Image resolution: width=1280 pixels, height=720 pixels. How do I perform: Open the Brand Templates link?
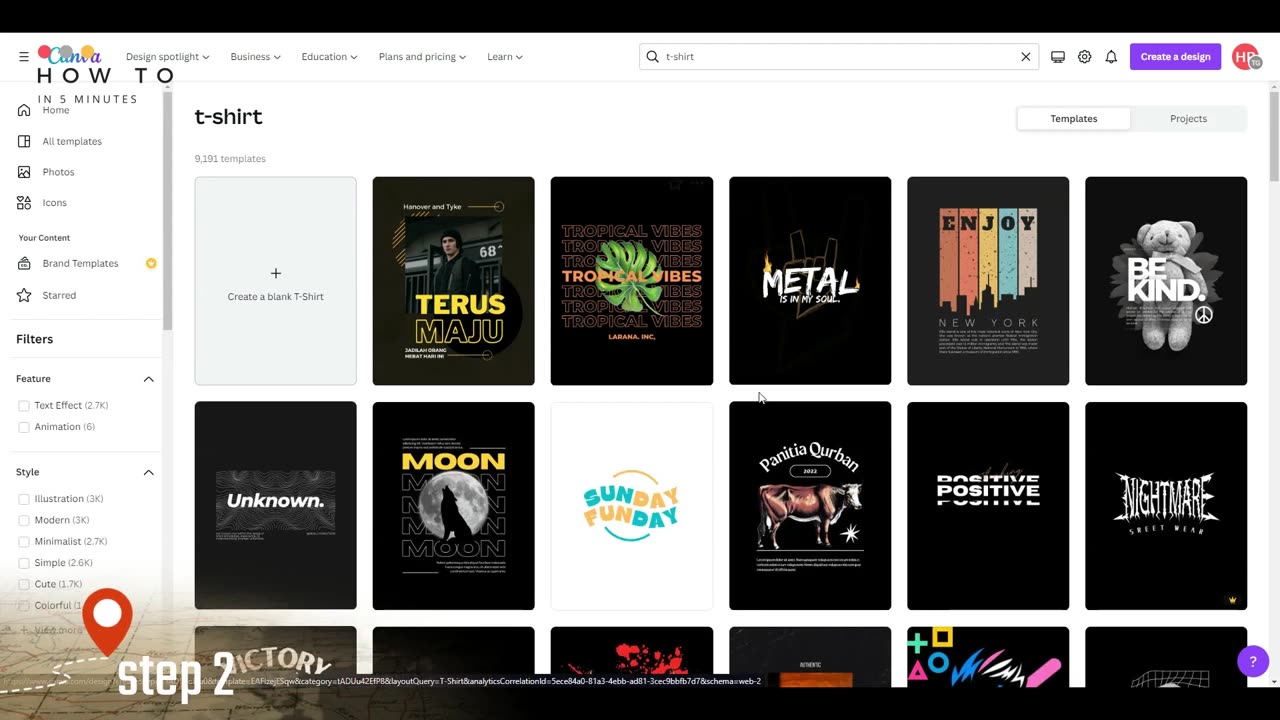click(x=80, y=263)
